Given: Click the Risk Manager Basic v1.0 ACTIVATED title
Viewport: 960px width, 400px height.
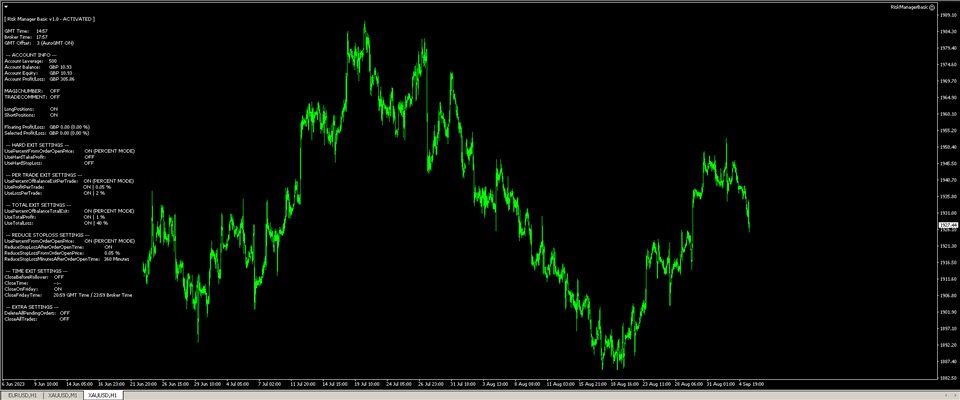Looking at the screenshot, I should tap(50, 19).
